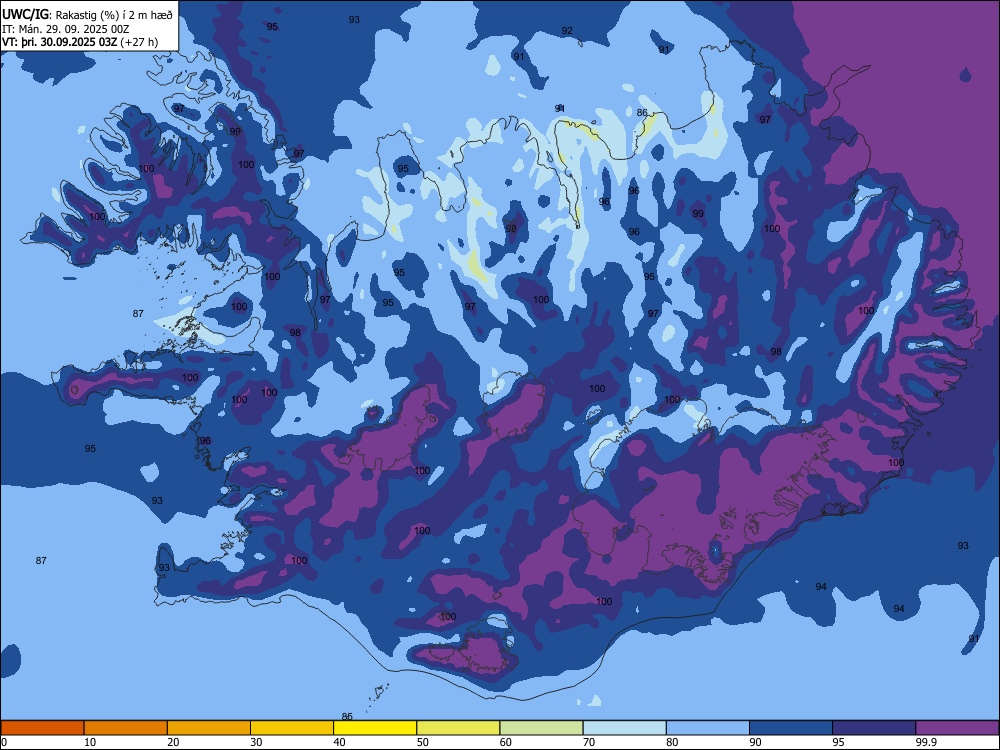The image size is (1000, 750).
Task: Click the '30' legend tick label
Action: click(x=256, y=742)
